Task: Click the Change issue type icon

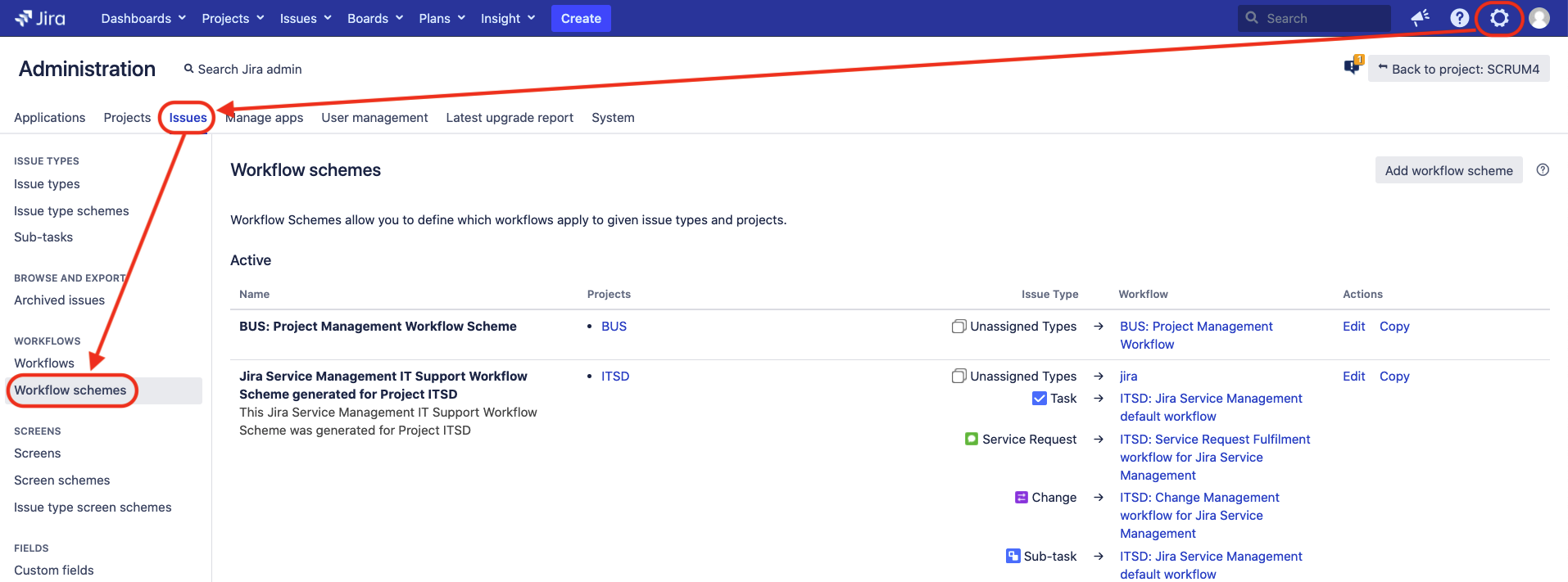Action: point(1022,498)
